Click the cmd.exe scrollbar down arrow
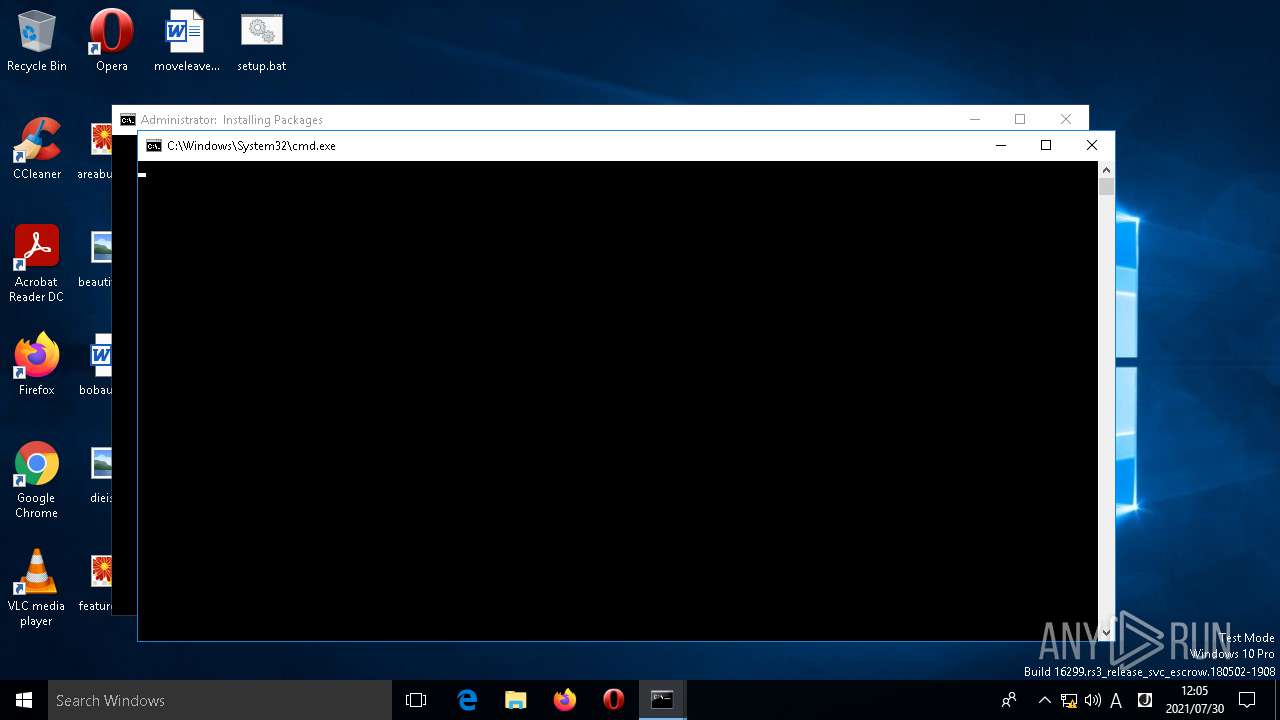This screenshot has width=1280, height=720. coord(1106,632)
